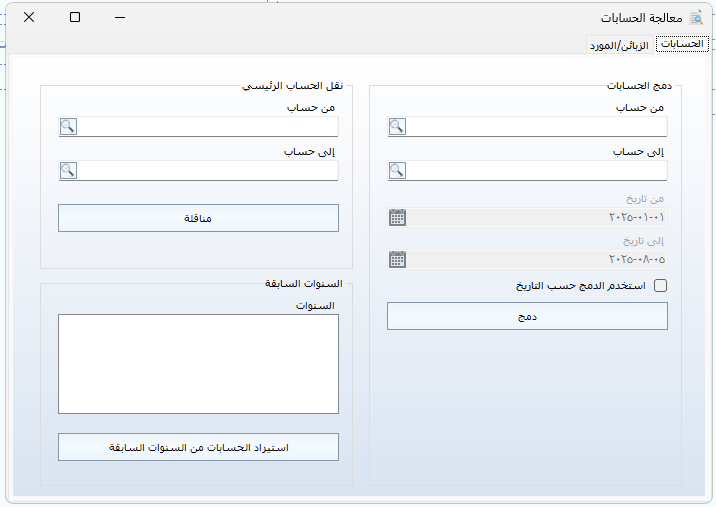This screenshot has height=507, width=716.
Task: Click search icon in merge accounts 'من حساب' field
Action: [x=397, y=127]
